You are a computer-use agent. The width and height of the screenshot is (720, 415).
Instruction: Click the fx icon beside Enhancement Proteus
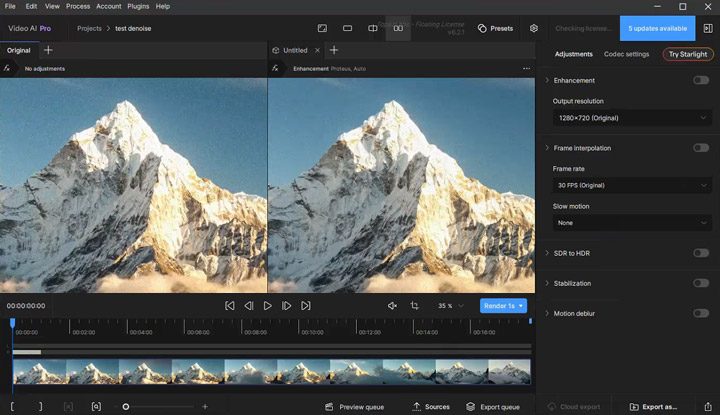click(x=275, y=68)
